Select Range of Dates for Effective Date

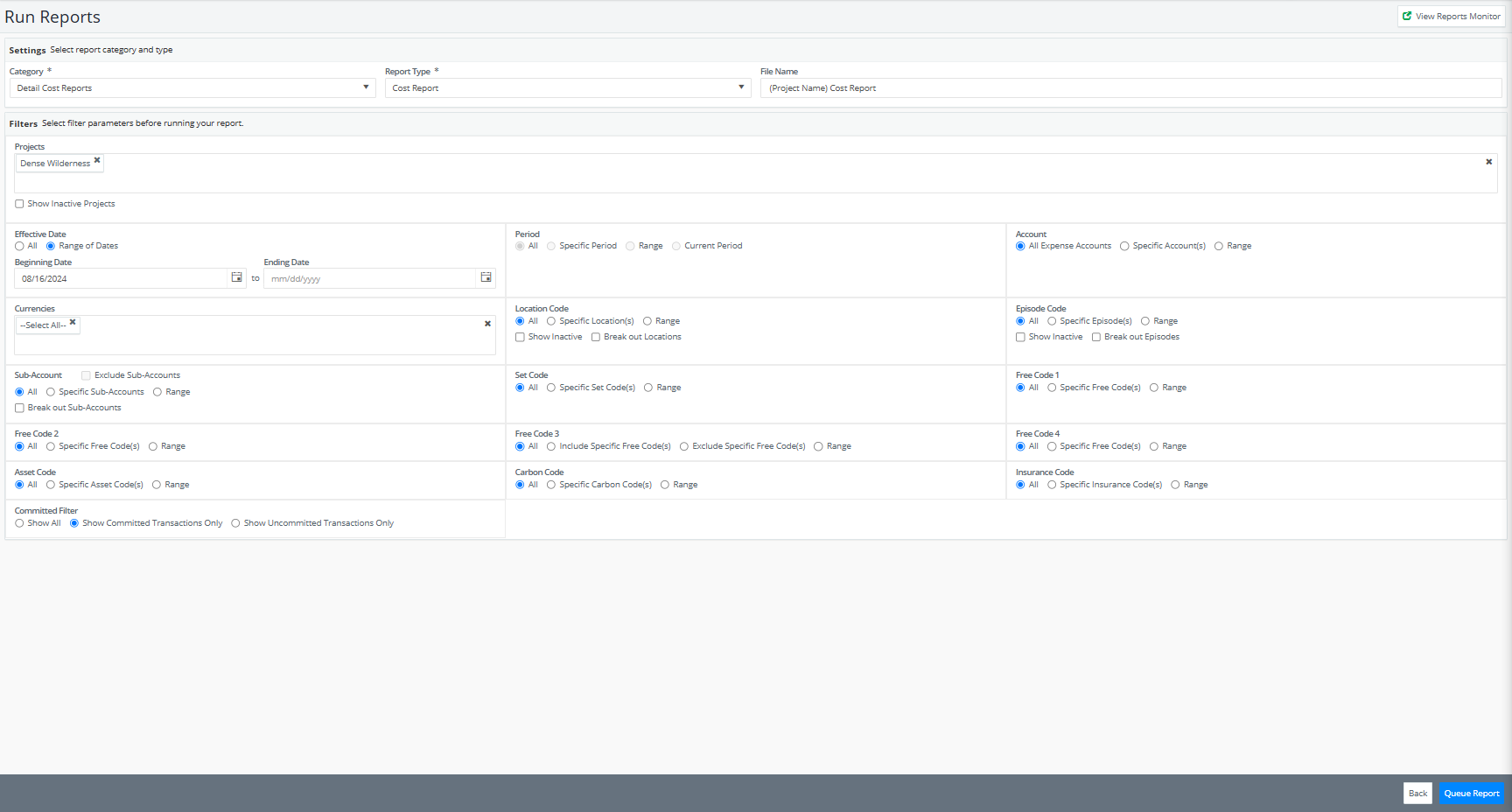(51, 246)
